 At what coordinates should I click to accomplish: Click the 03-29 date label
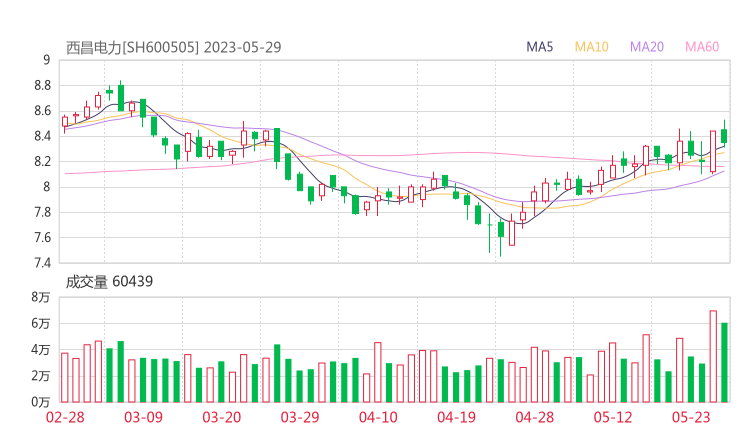pyautogui.click(x=300, y=417)
